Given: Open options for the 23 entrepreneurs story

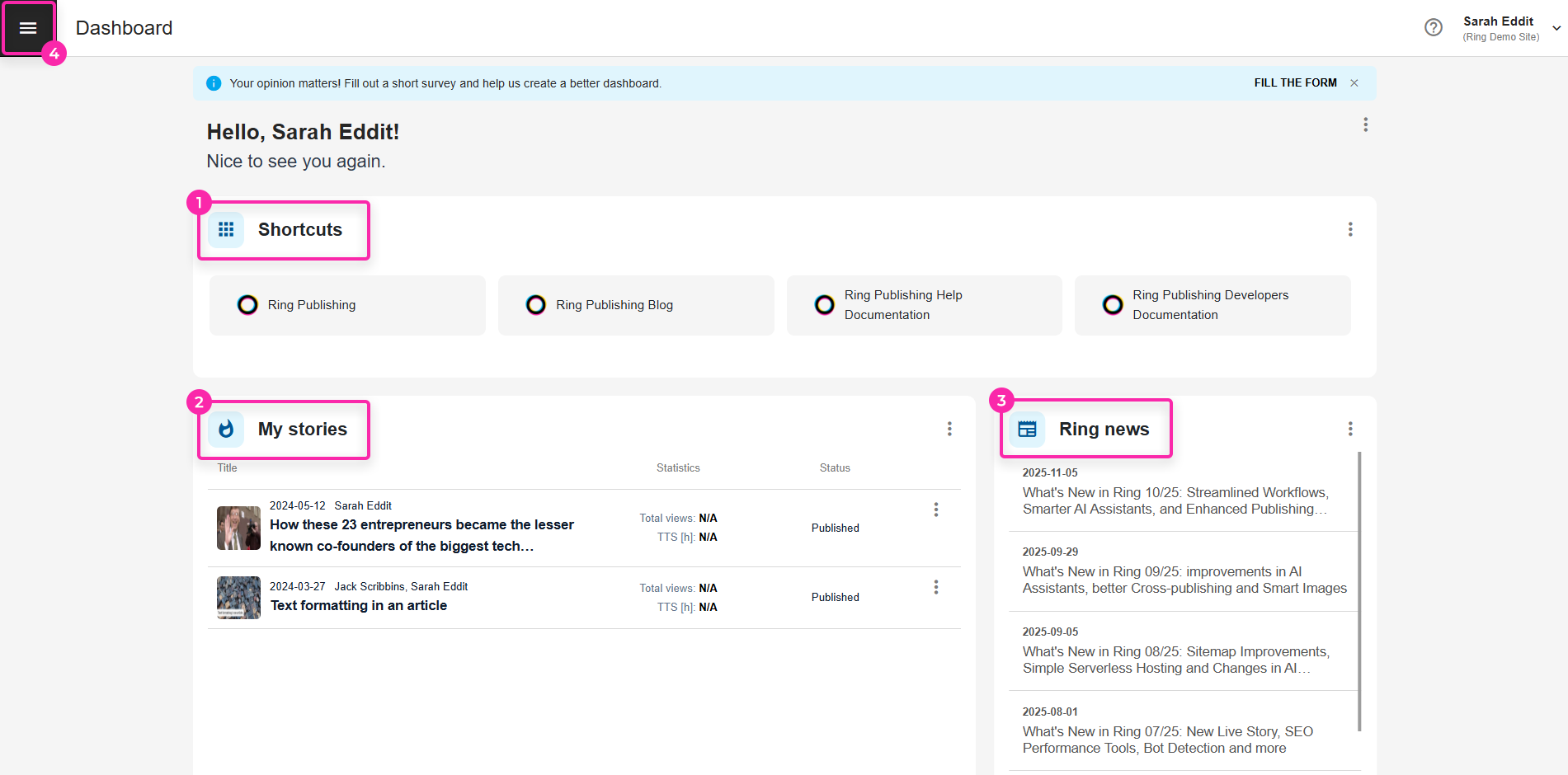Looking at the screenshot, I should [936, 510].
